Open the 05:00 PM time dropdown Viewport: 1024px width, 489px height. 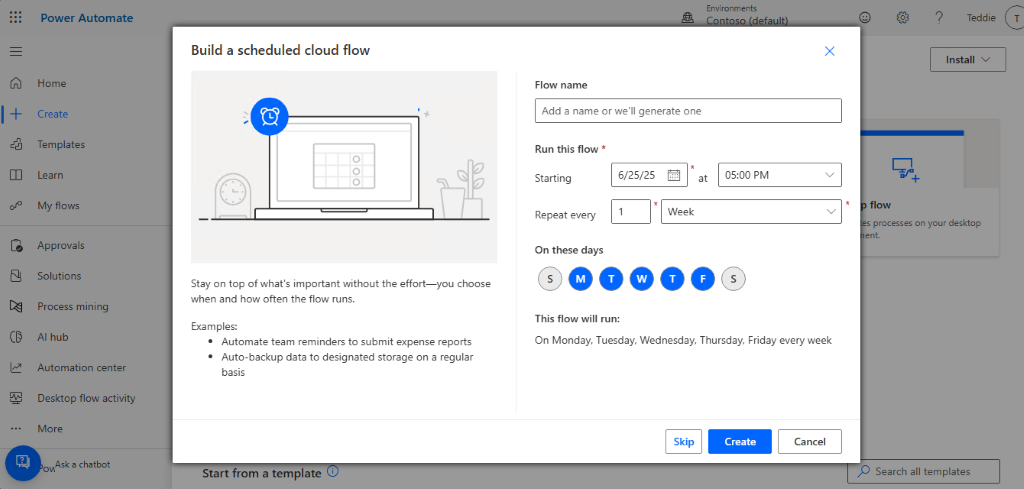tap(780, 175)
